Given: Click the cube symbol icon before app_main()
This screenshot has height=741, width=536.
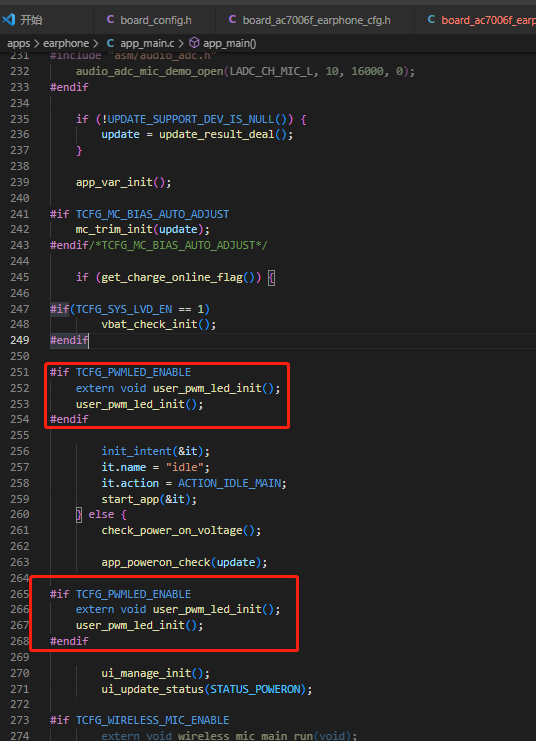Looking at the screenshot, I should click(x=194, y=43).
